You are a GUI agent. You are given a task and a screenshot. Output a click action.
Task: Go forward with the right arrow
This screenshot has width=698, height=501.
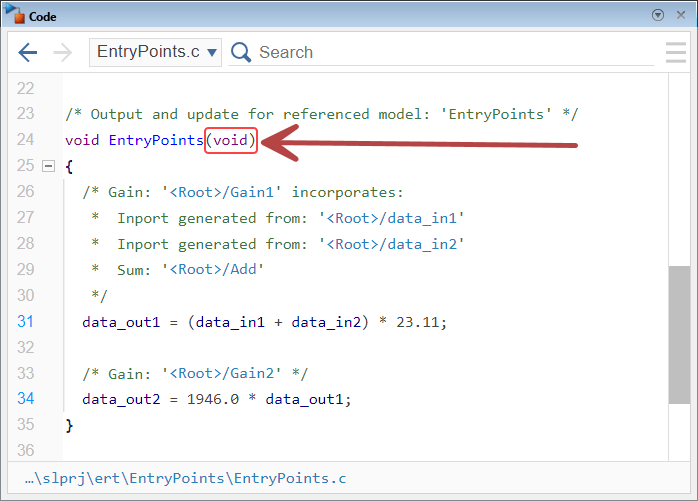62,53
